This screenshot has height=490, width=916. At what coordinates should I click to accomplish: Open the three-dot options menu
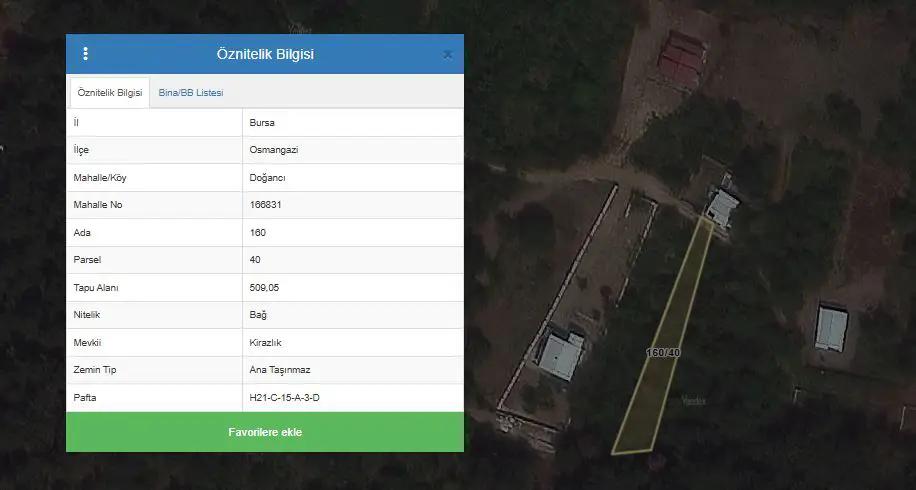click(x=85, y=54)
